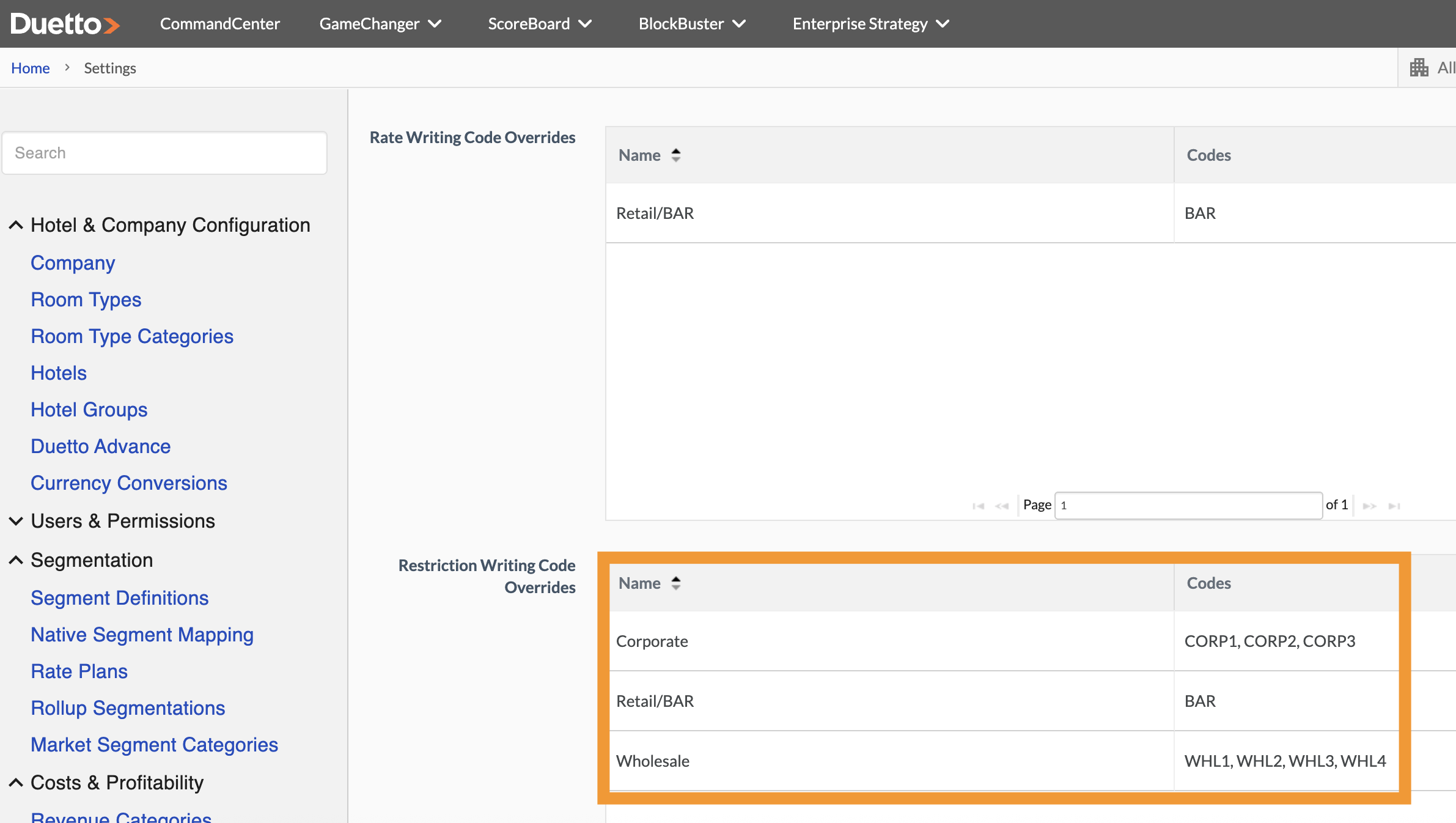Expand the Users & Permissions section

[x=16, y=521]
